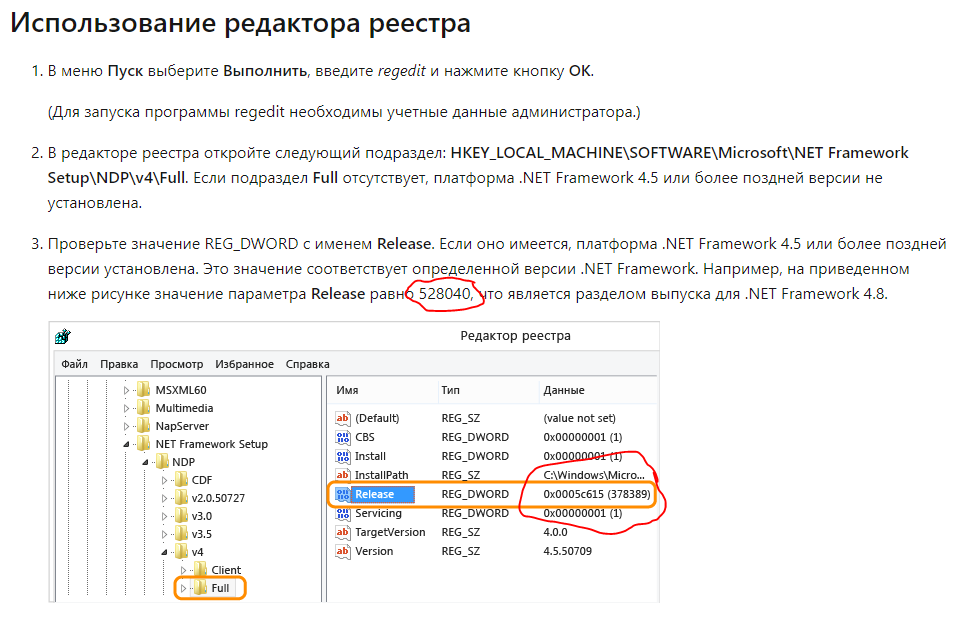Collapse the NDP key
The height and width of the screenshot is (630, 970).
click(x=145, y=462)
